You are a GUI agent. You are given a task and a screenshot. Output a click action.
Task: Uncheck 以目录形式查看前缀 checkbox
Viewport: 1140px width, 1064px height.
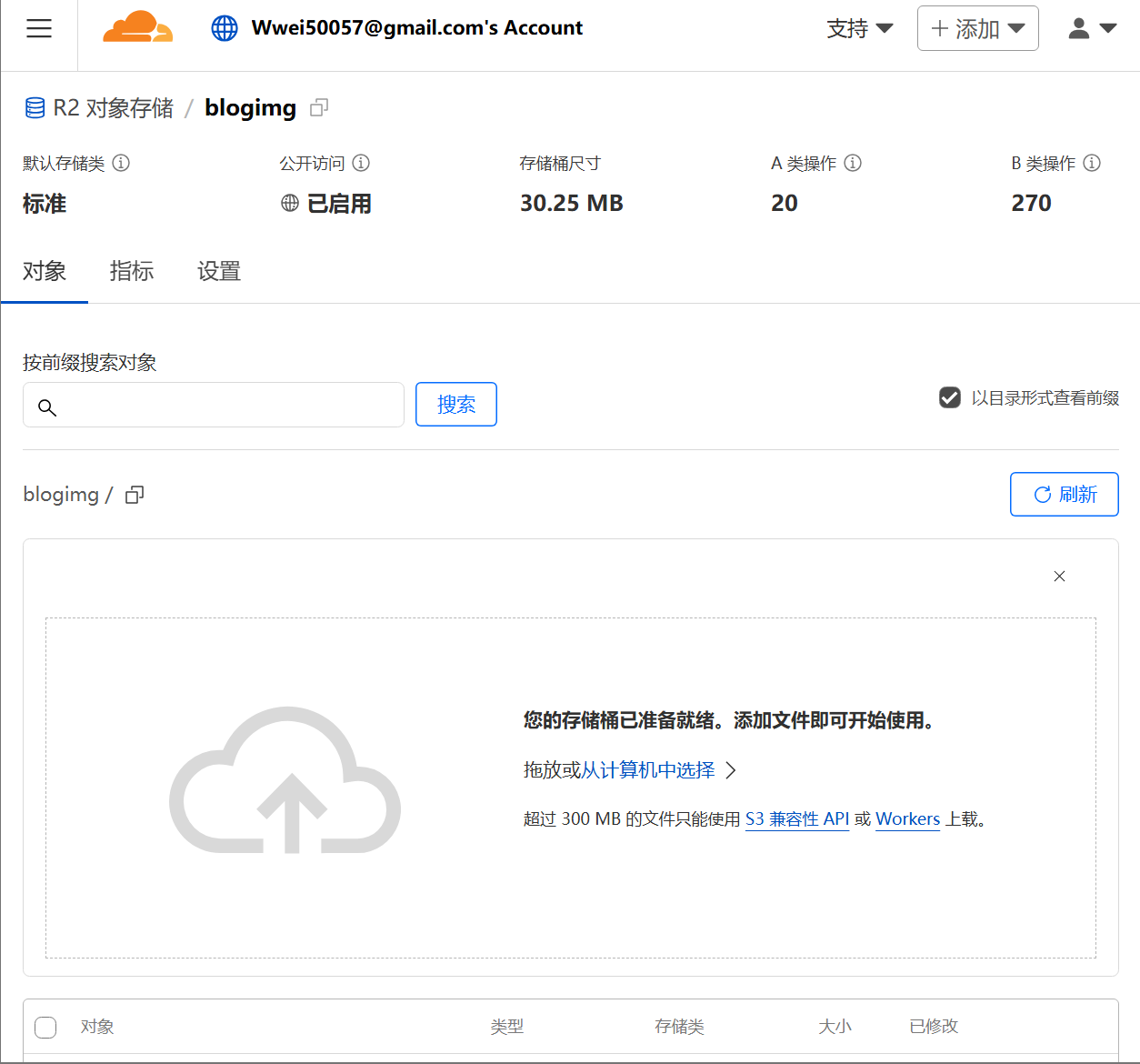pos(950,397)
